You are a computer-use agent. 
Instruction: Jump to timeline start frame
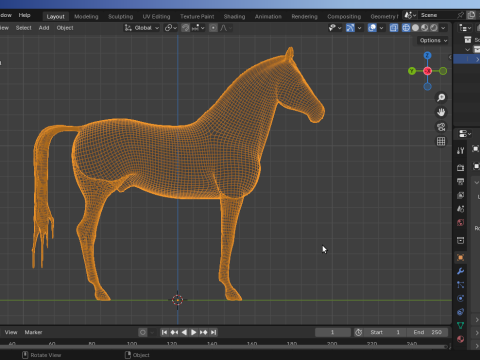tap(164, 332)
